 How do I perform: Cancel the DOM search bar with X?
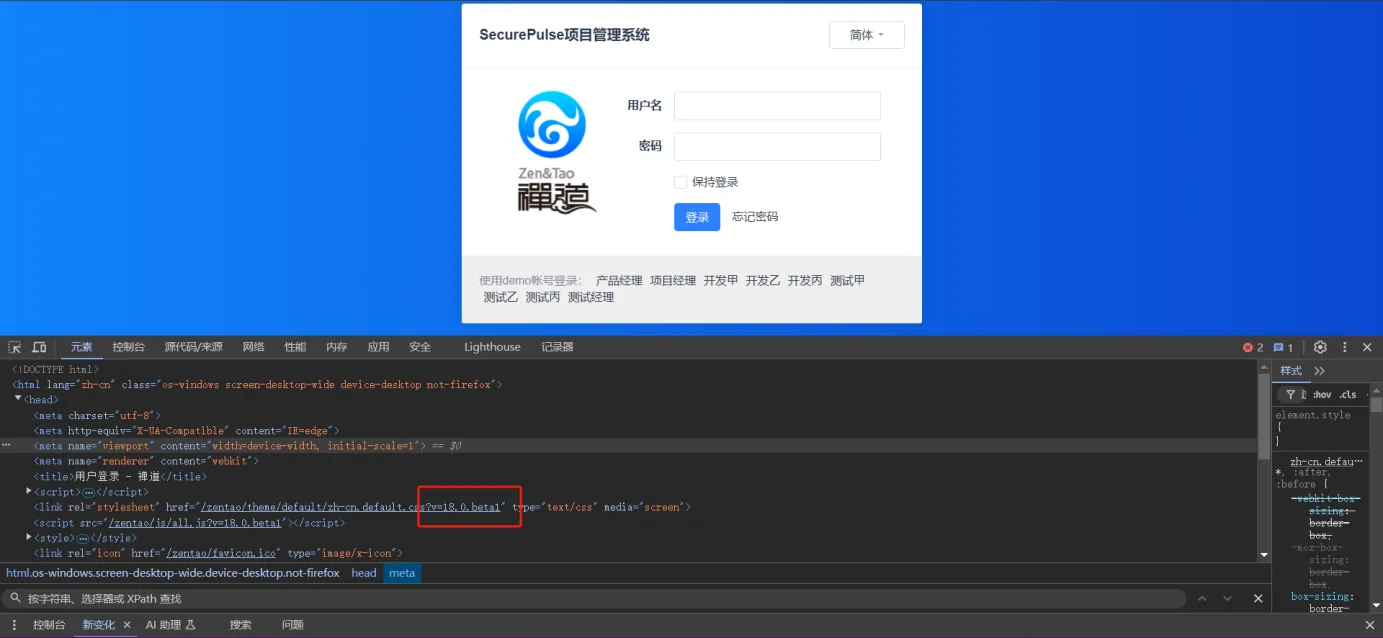pyautogui.click(x=1258, y=598)
